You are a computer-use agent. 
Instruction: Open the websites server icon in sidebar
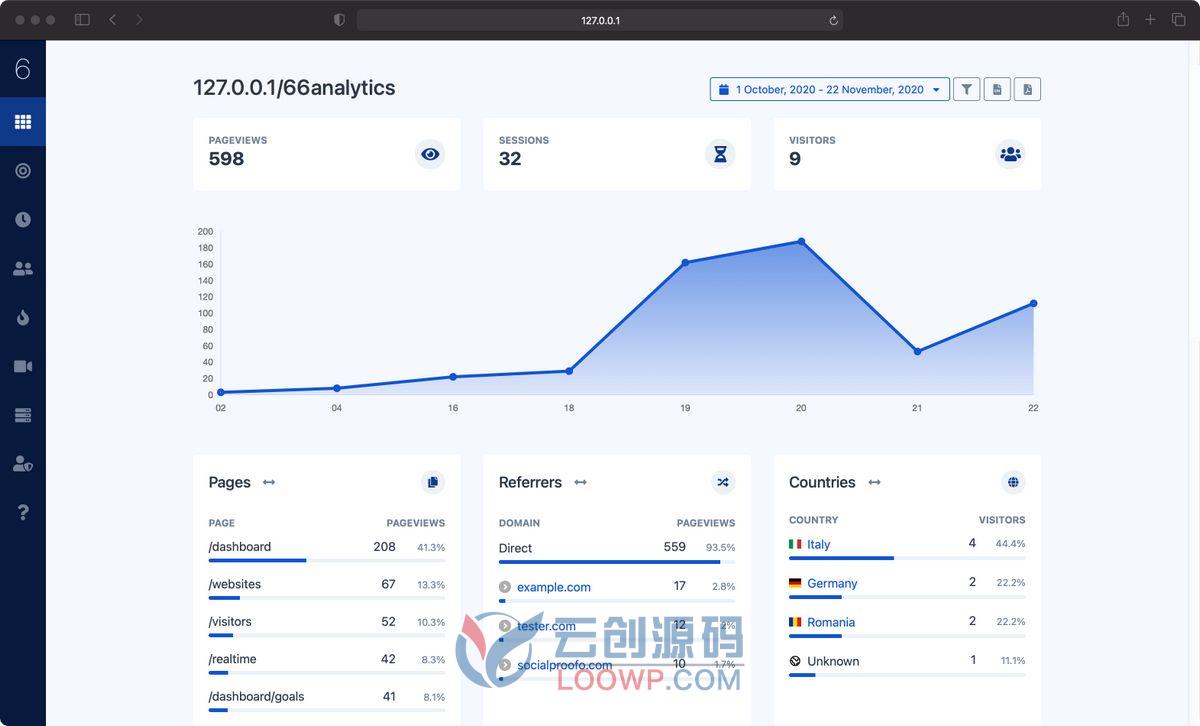tap(23, 415)
